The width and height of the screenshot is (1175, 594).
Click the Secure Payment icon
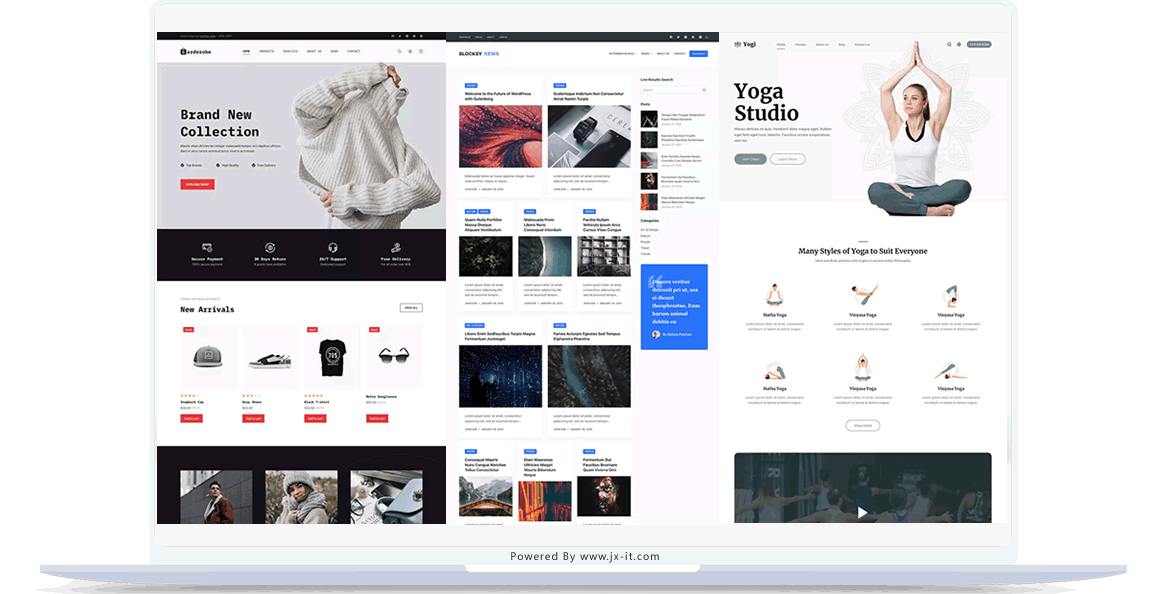[207, 247]
